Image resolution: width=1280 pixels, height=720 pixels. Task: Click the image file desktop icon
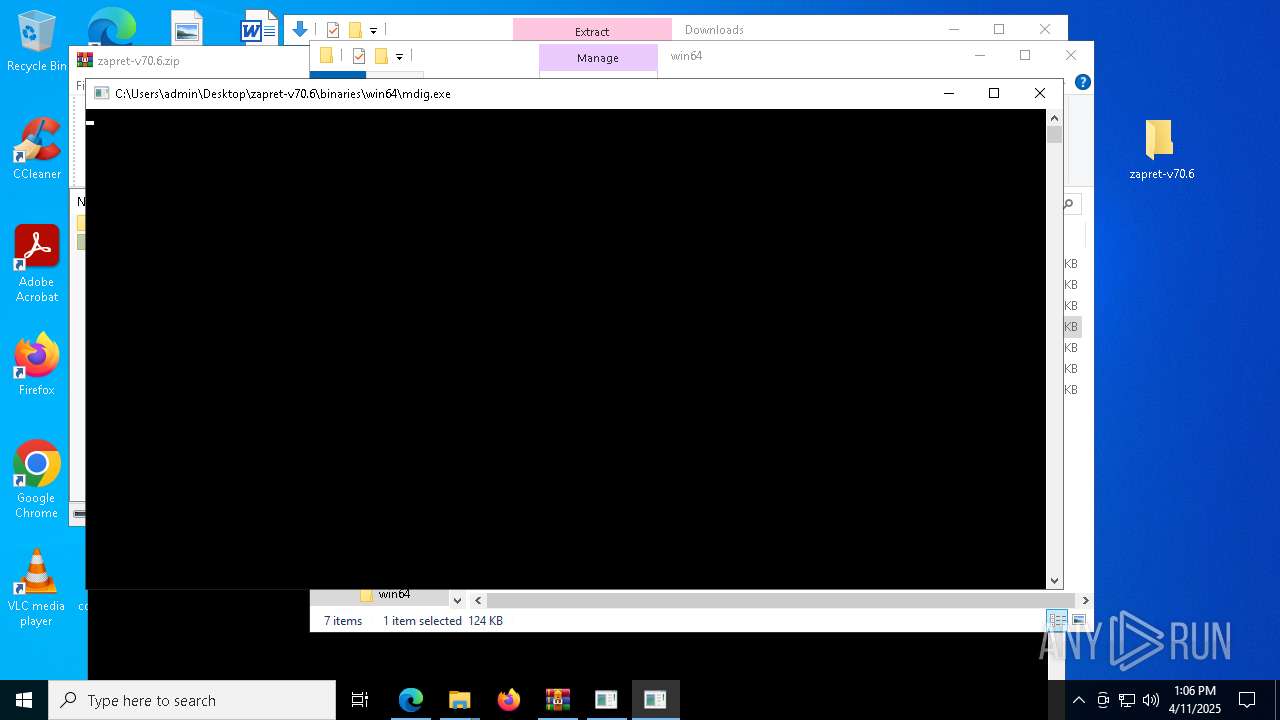(x=186, y=28)
